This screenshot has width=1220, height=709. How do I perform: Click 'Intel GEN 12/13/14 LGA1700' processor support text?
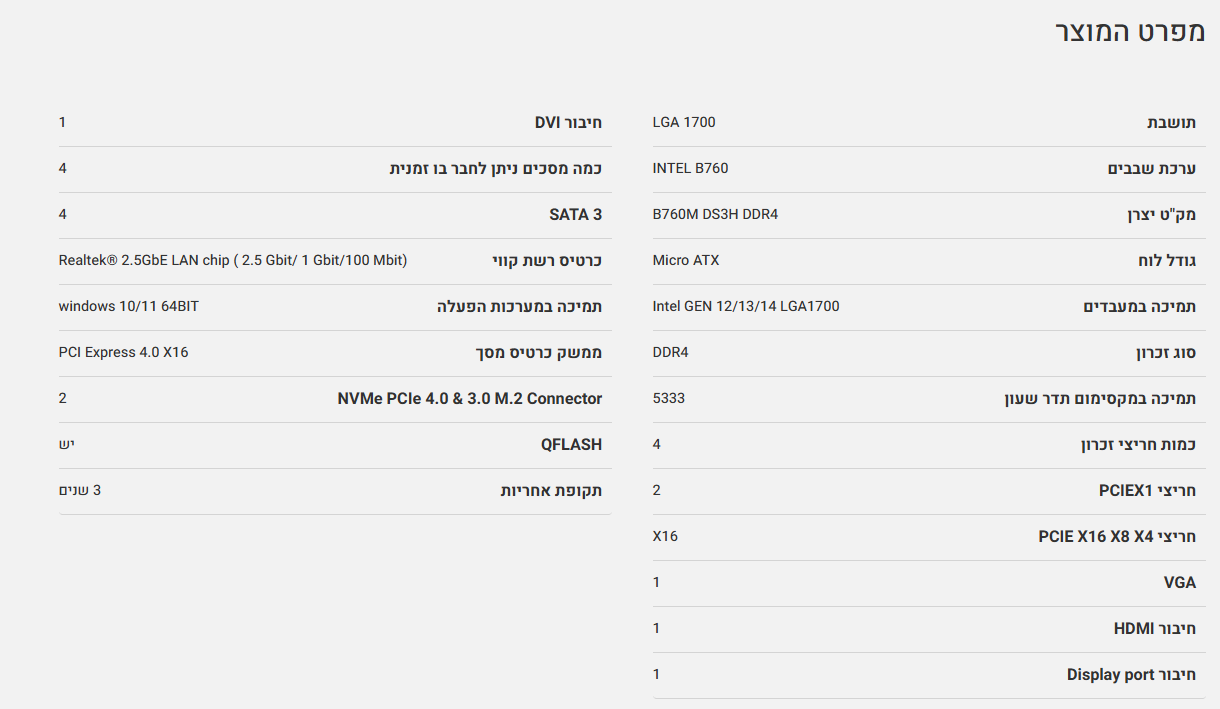[x=746, y=307]
